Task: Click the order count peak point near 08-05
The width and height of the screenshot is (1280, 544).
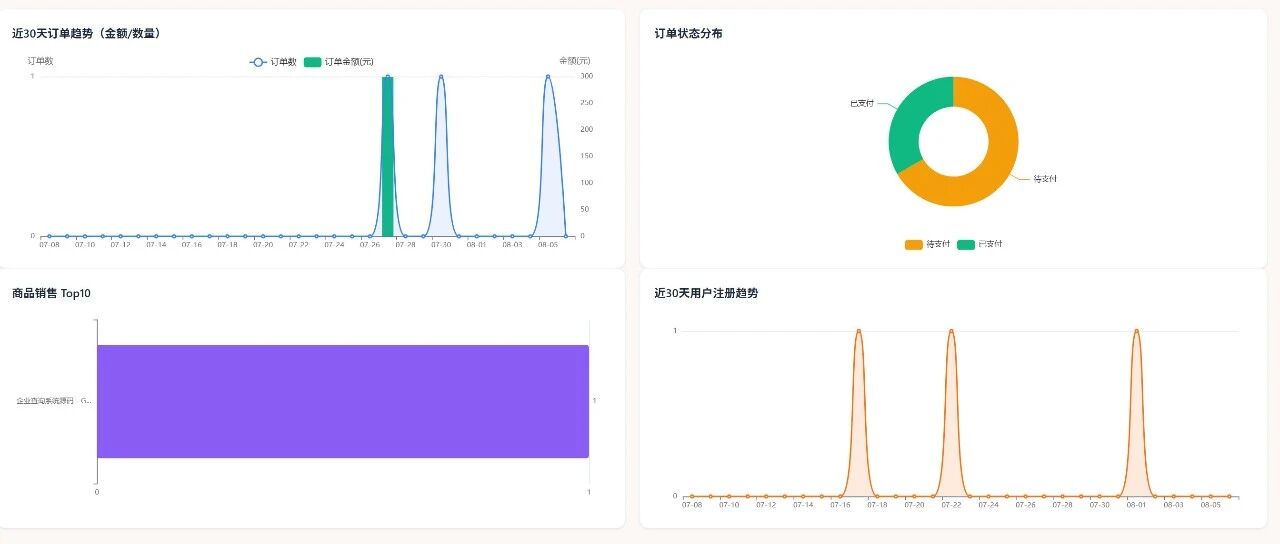Action: coord(548,76)
